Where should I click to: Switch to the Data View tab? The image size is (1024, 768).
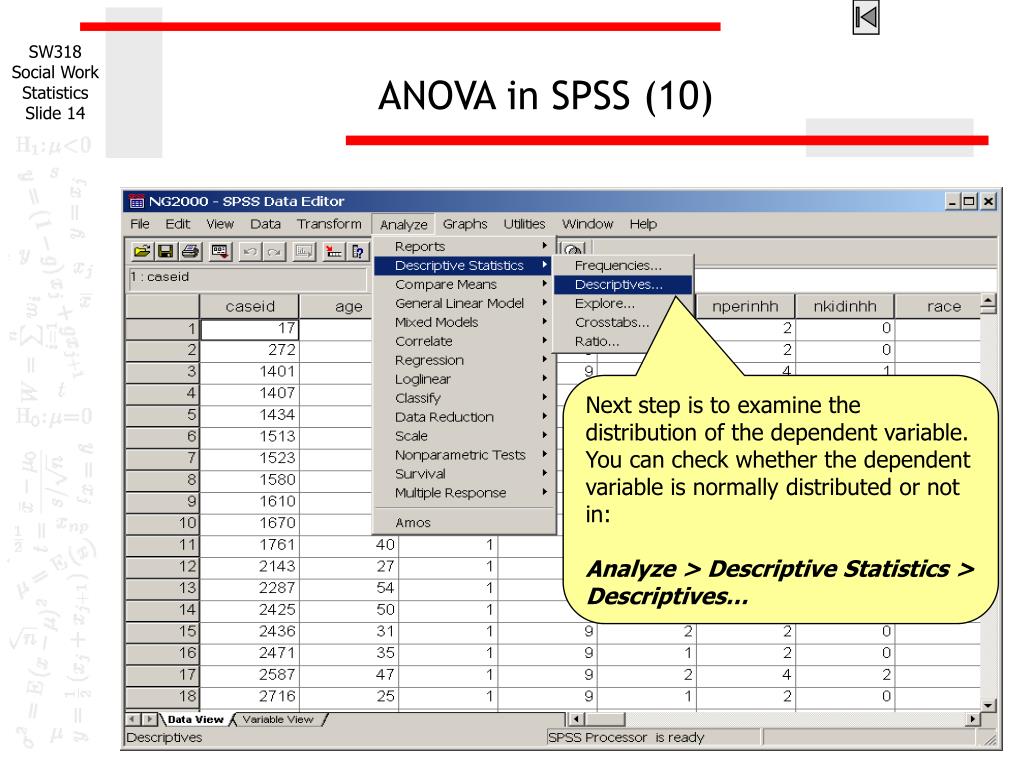(195, 720)
